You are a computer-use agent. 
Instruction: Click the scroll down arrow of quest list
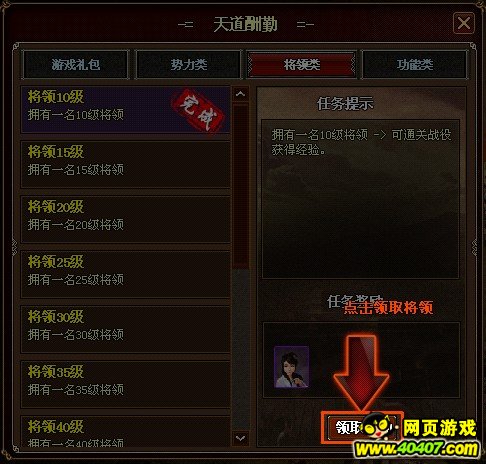pyautogui.click(x=240, y=438)
